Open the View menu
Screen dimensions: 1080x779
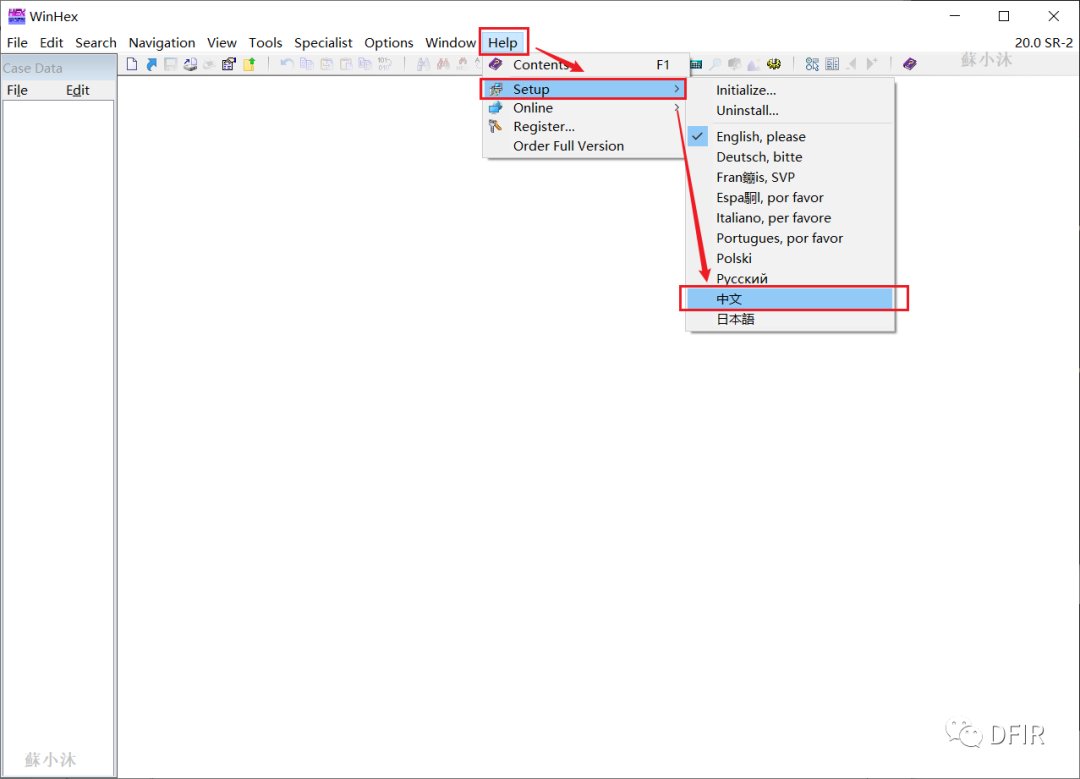(222, 43)
